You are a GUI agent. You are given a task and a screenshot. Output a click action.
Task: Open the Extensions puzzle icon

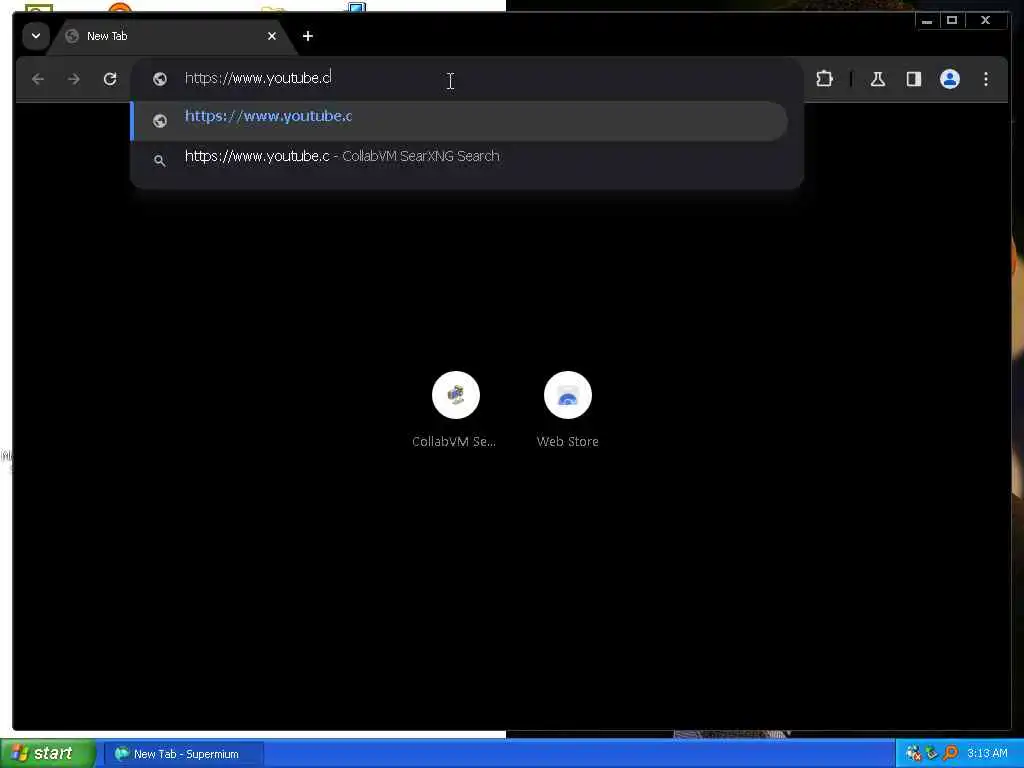click(x=824, y=79)
